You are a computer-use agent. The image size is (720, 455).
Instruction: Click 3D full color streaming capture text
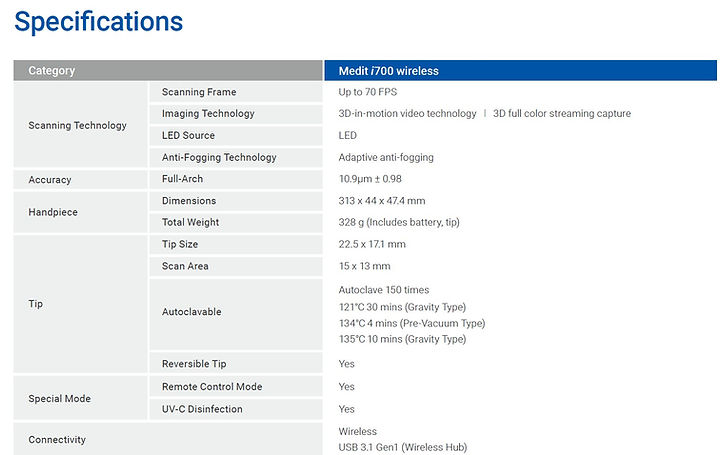[x=562, y=113]
